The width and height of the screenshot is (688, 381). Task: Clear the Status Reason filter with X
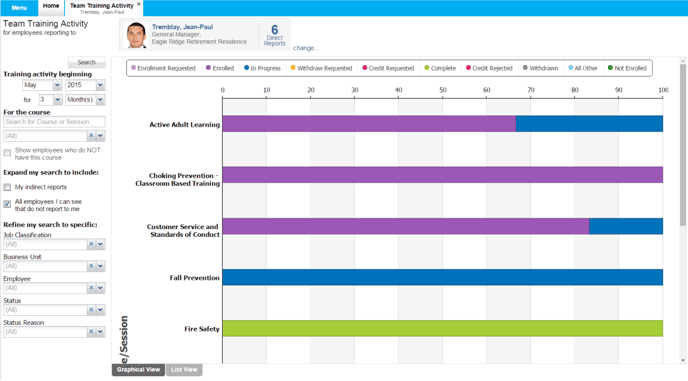tap(91, 332)
